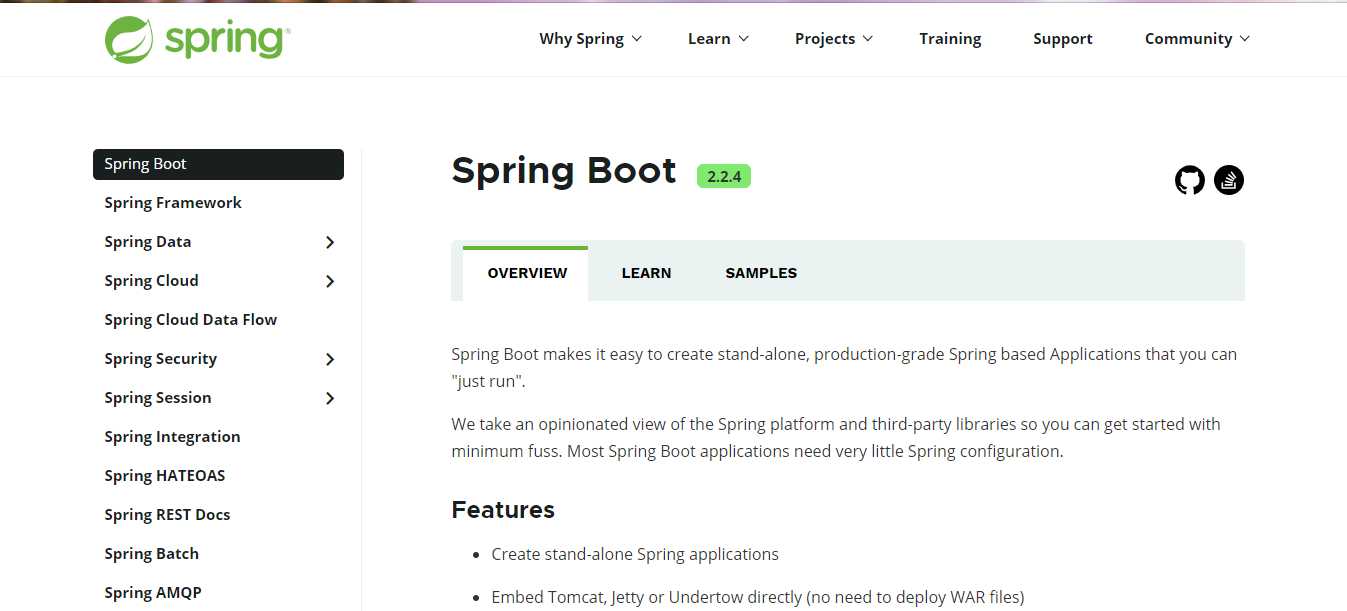Click 'Create stand-alone Spring applications' bullet

[x=635, y=554]
